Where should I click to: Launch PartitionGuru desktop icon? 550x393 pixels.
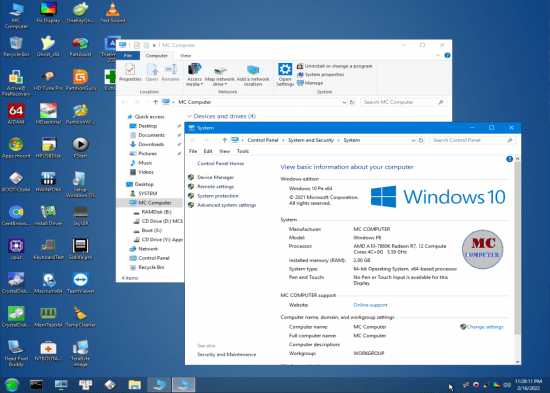pyautogui.click(x=81, y=80)
